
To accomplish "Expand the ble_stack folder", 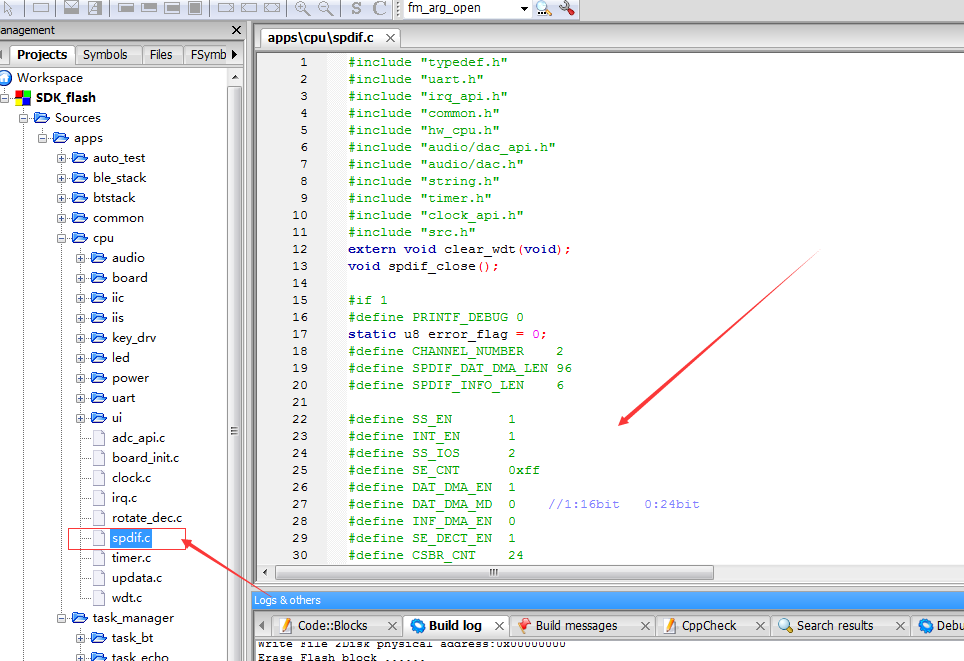I will coord(61,178).
